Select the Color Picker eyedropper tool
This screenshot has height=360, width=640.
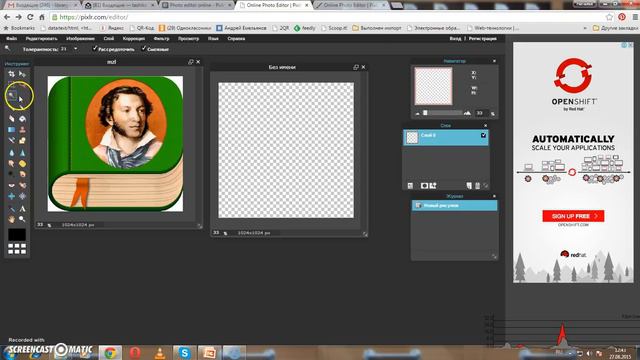pos(11,209)
